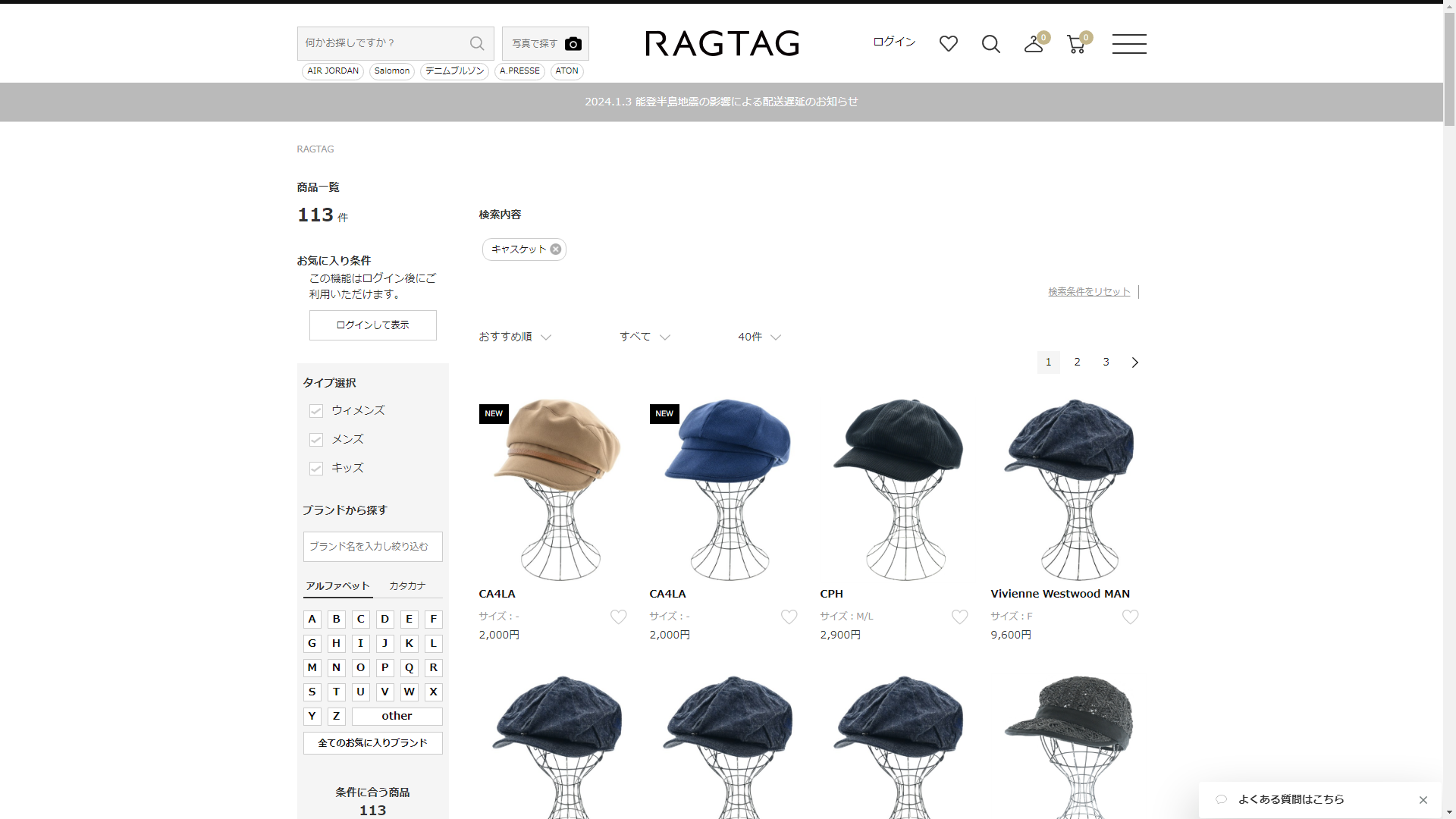Open the photo search camera button
1456x819 pixels.
pyautogui.click(x=545, y=43)
